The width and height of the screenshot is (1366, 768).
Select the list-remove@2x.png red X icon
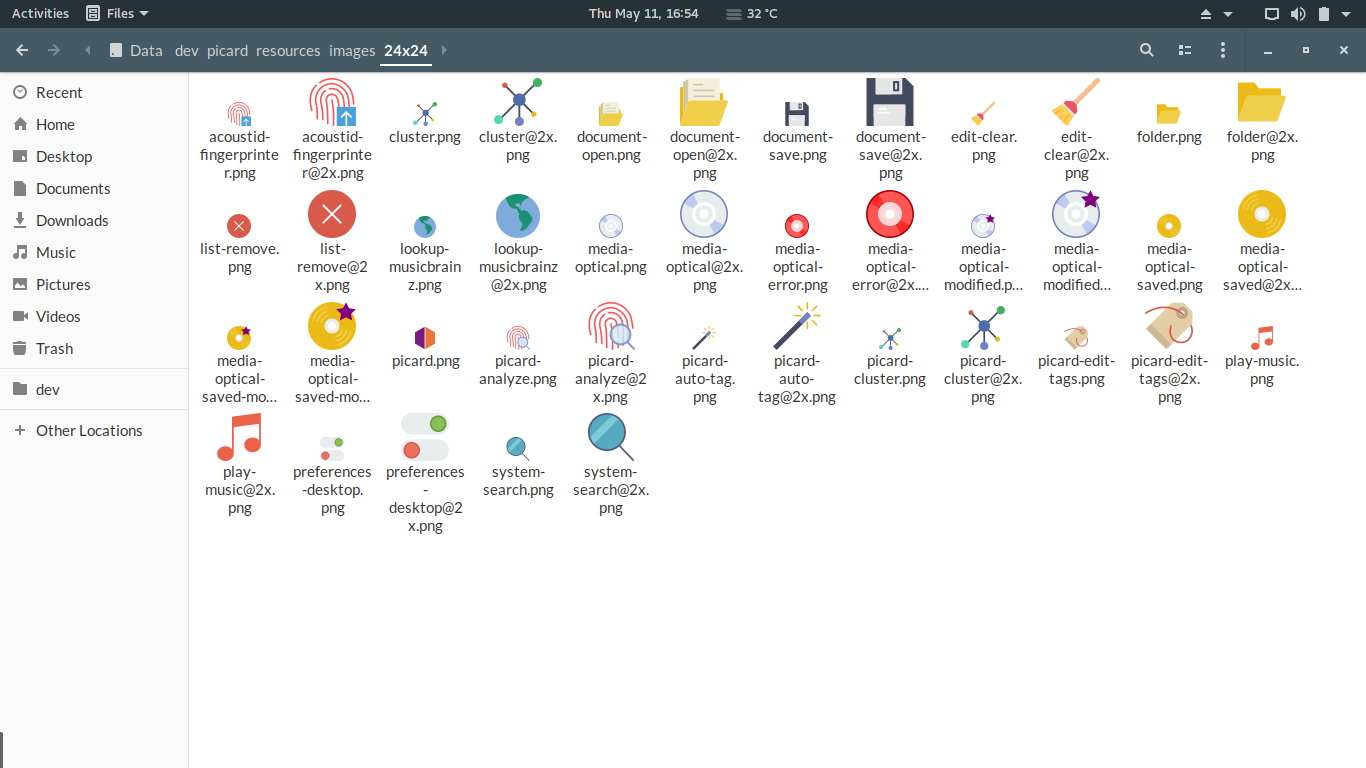[332, 214]
